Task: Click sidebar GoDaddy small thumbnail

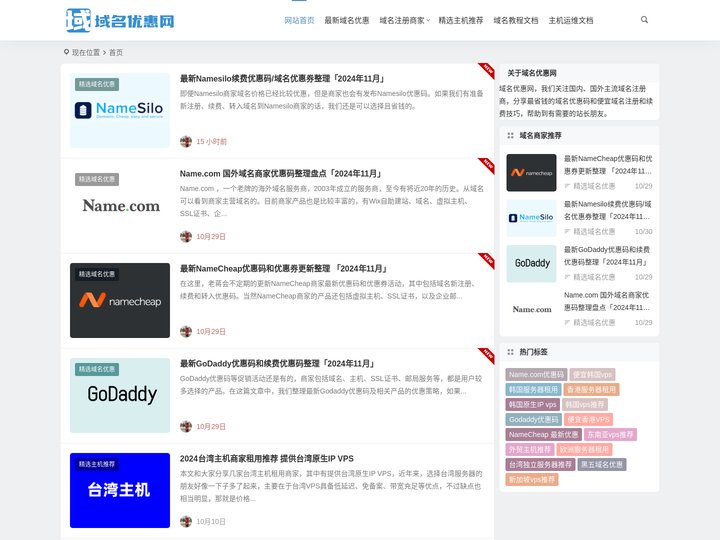Action: (x=531, y=264)
